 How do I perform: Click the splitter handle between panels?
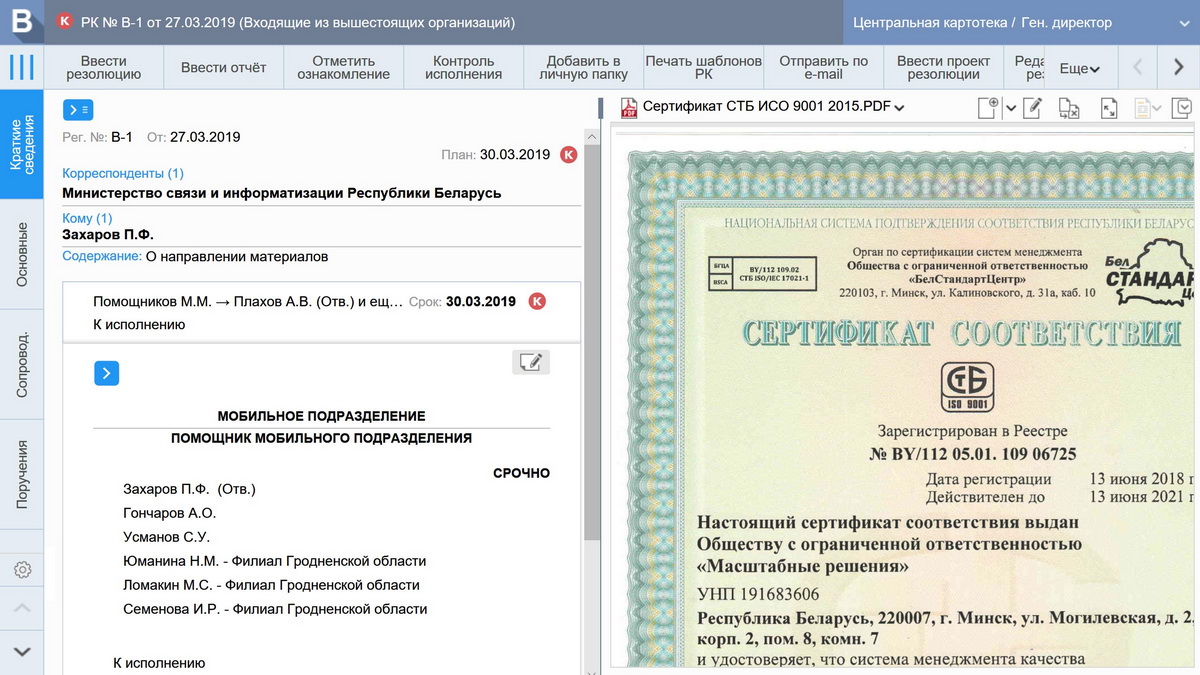pos(602,107)
